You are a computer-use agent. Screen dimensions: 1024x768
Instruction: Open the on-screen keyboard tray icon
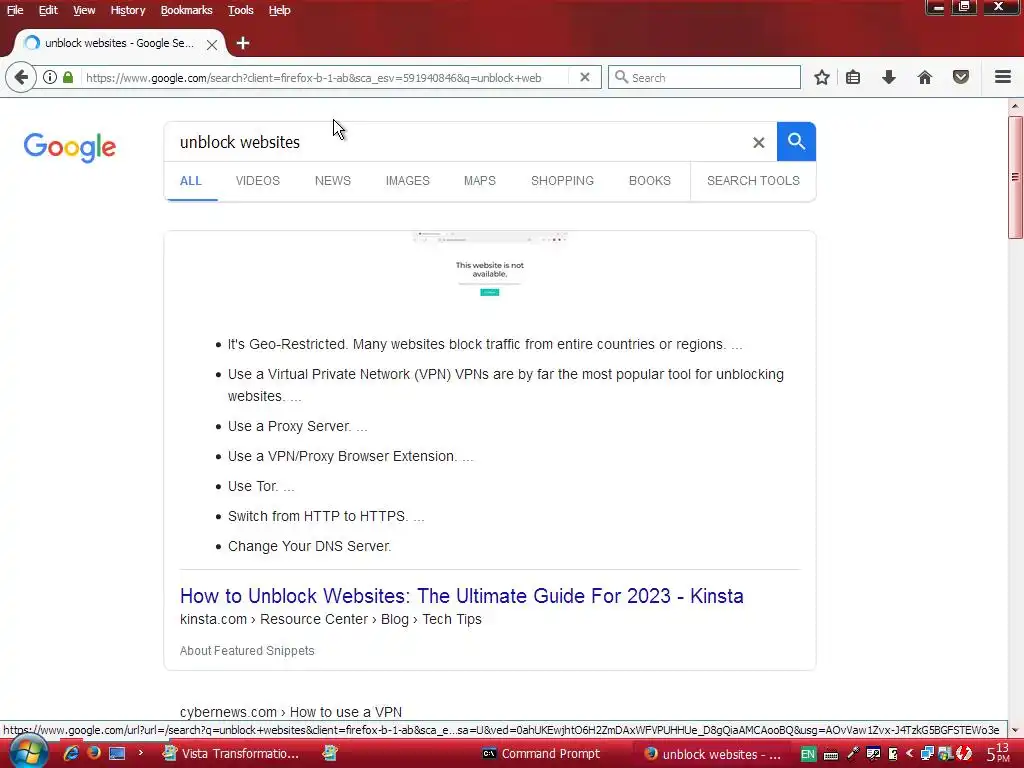click(x=831, y=755)
